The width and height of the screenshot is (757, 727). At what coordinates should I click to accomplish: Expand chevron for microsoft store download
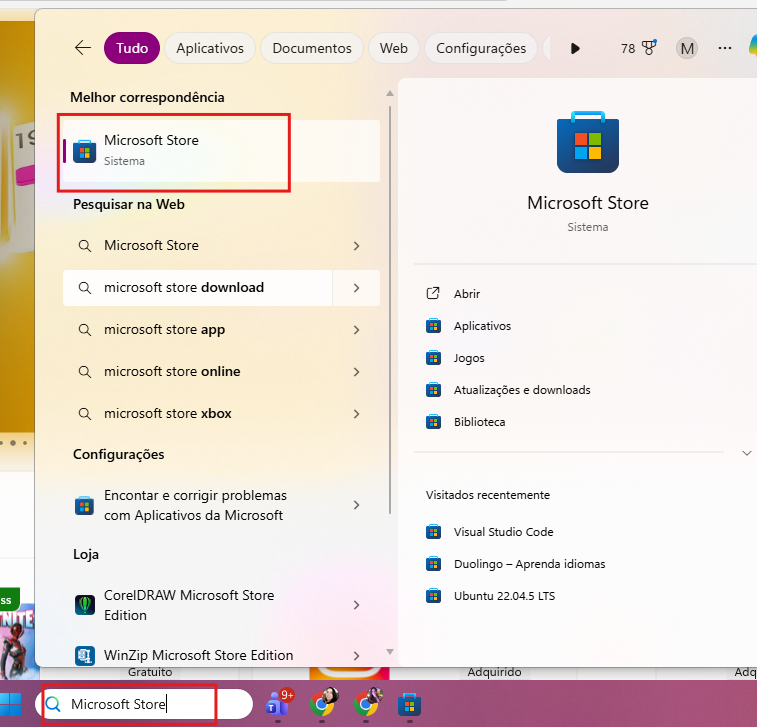[x=356, y=288]
